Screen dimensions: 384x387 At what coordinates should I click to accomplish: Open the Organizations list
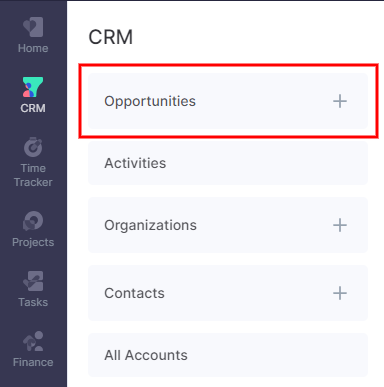tap(228, 225)
